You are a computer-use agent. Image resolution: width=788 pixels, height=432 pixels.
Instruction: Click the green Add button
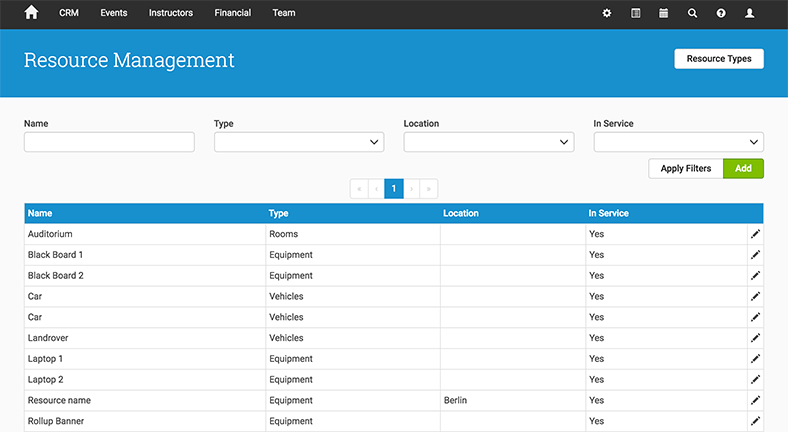(x=743, y=168)
